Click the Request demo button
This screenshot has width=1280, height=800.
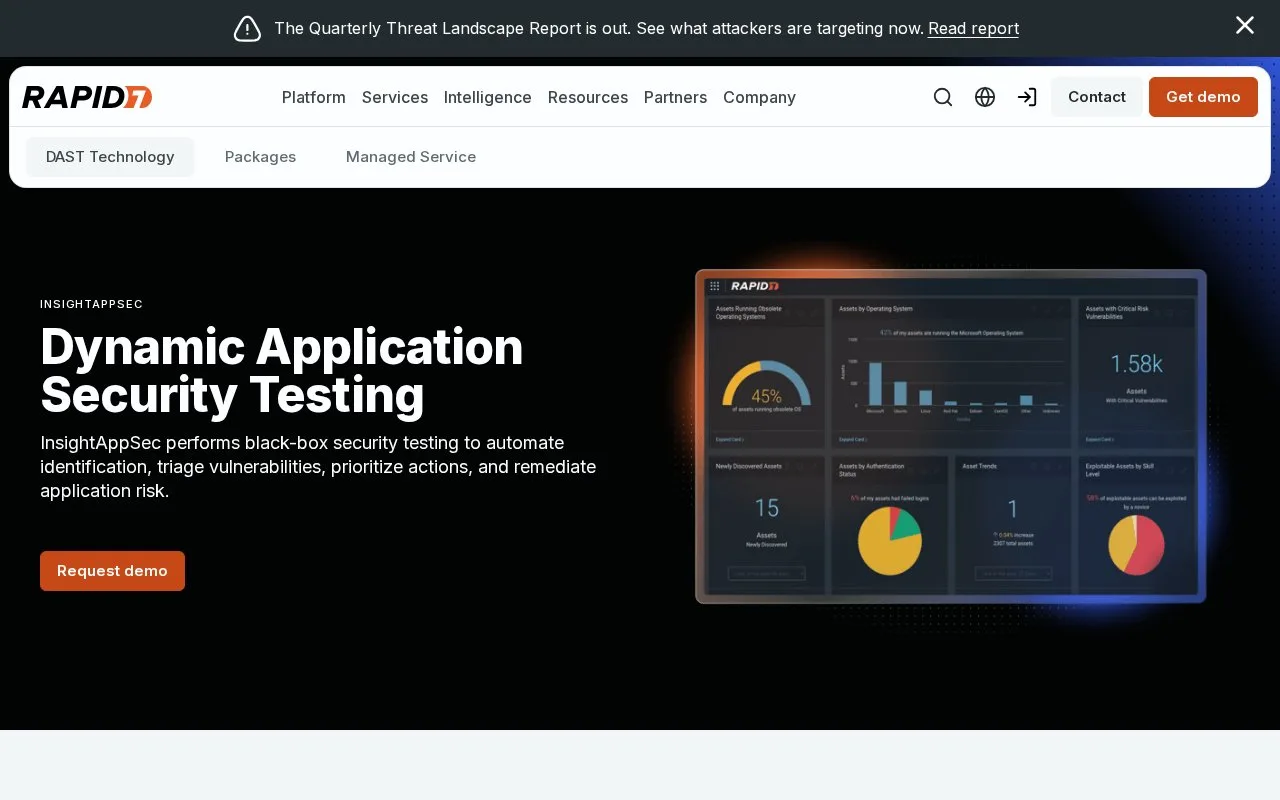[x=112, y=571]
